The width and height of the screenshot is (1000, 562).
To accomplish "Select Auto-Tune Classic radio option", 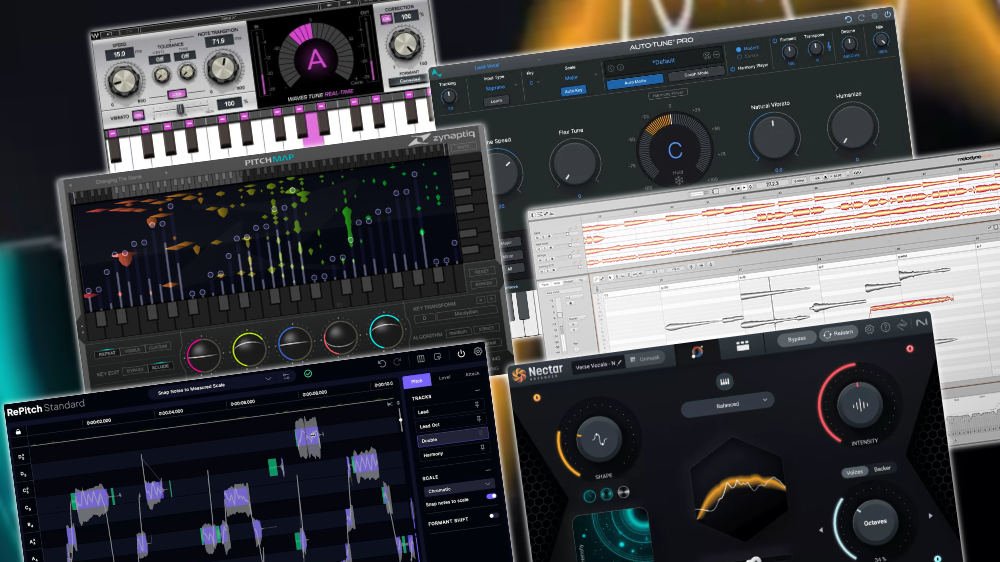I will [x=739, y=57].
